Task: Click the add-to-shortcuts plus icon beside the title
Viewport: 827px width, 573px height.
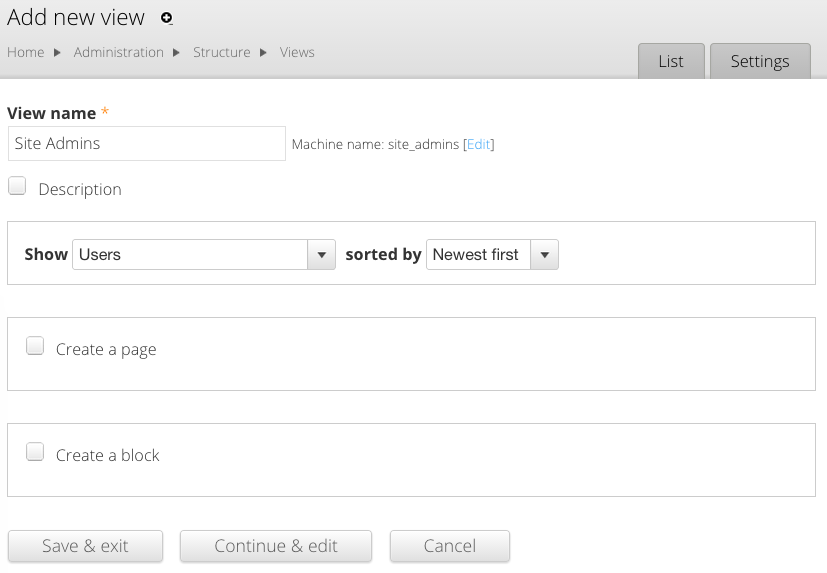Action: pyautogui.click(x=167, y=18)
